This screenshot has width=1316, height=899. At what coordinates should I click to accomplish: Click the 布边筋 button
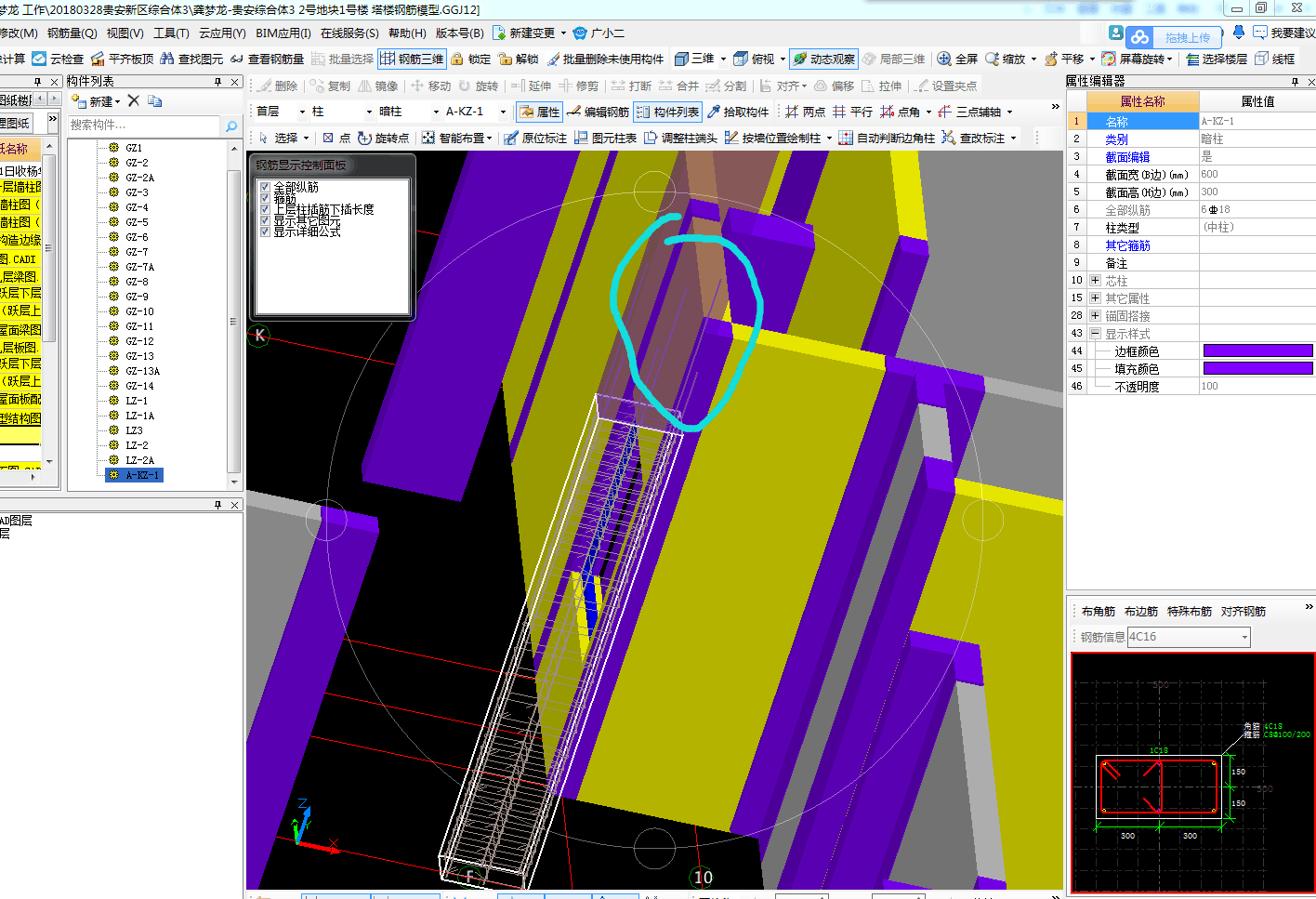tap(1141, 611)
